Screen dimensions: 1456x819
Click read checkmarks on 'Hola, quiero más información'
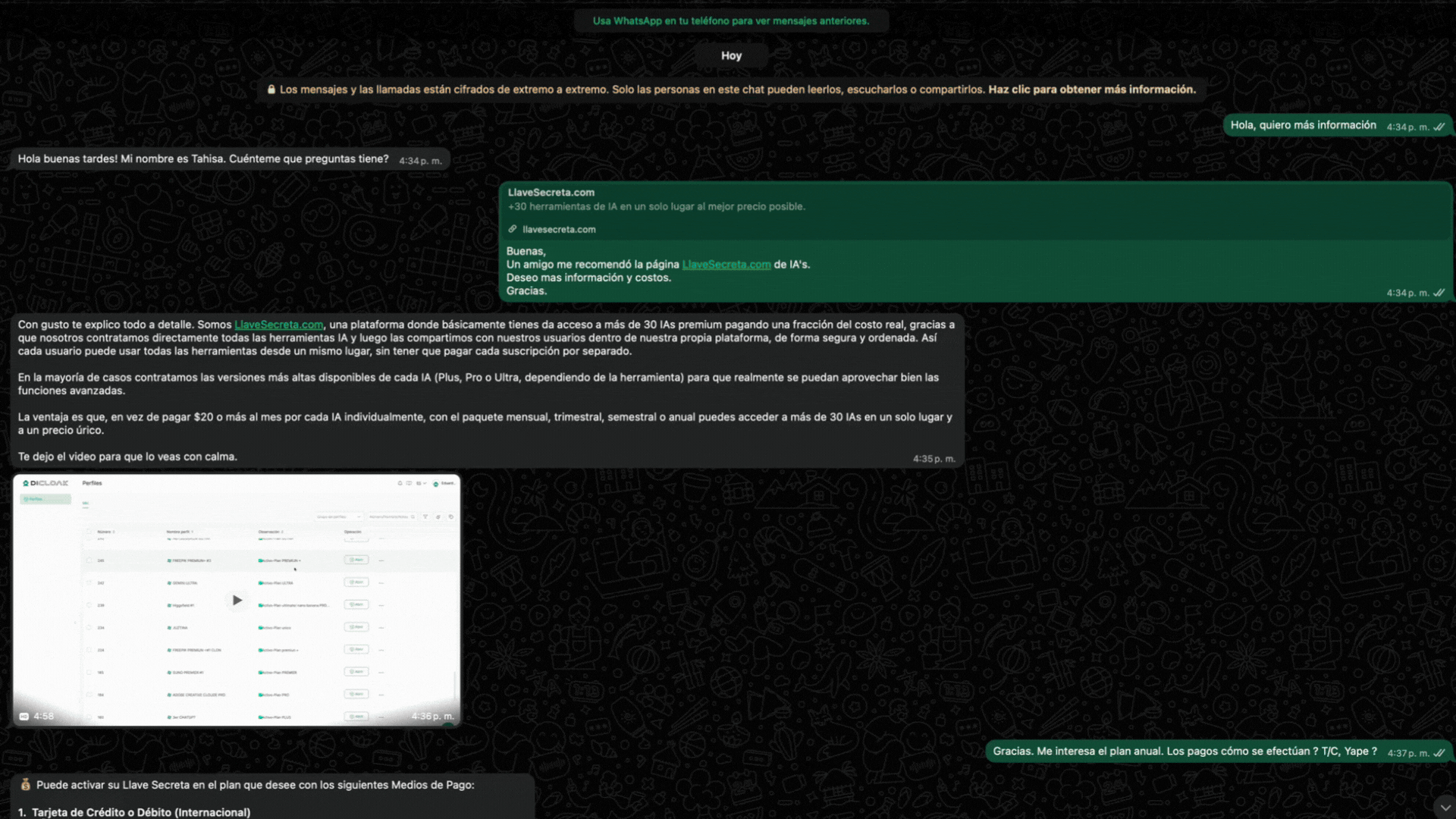coord(1439,127)
